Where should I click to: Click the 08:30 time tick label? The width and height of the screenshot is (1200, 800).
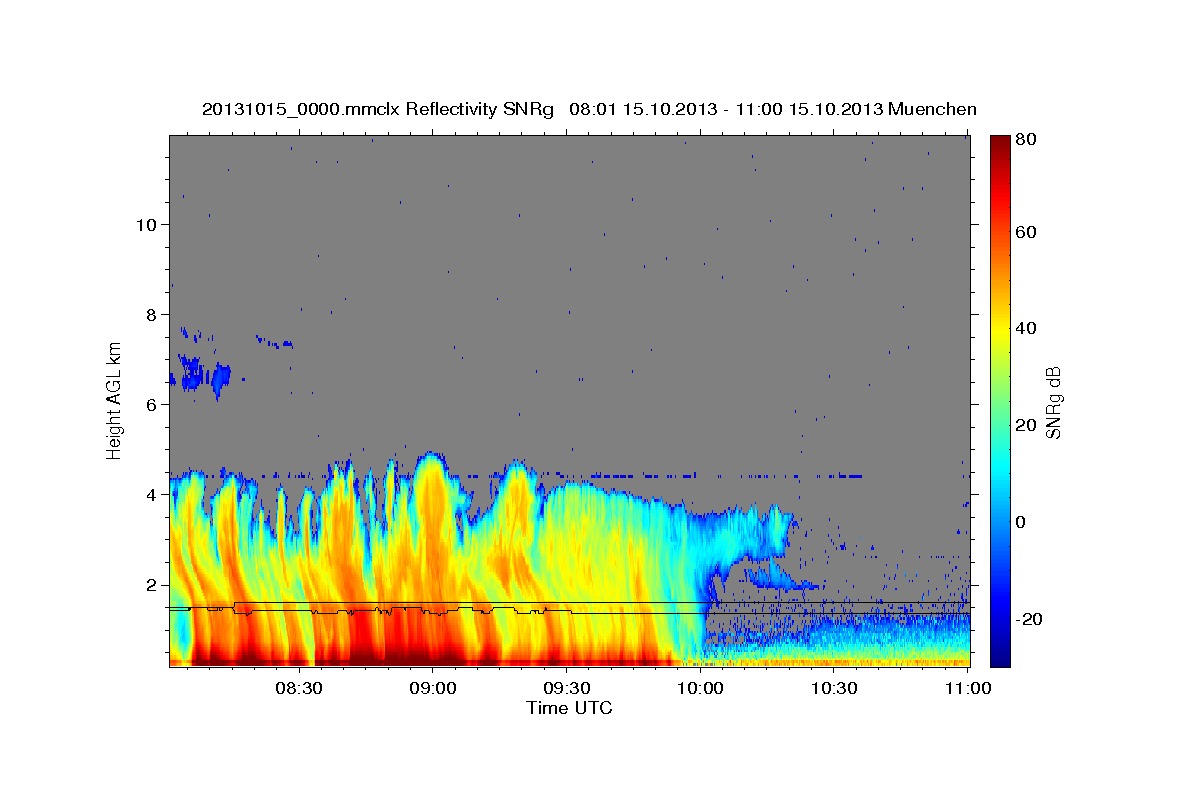tap(297, 688)
